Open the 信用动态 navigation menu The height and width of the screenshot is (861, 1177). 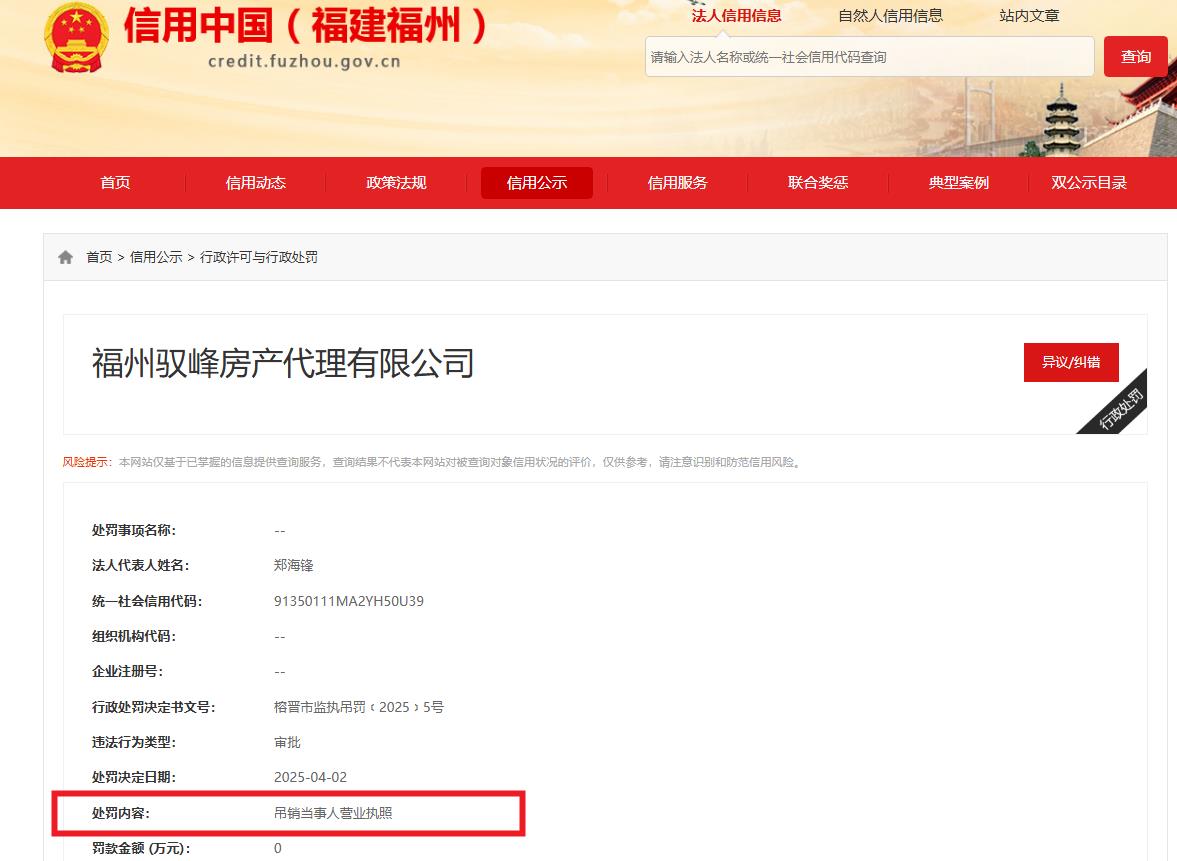click(255, 183)
